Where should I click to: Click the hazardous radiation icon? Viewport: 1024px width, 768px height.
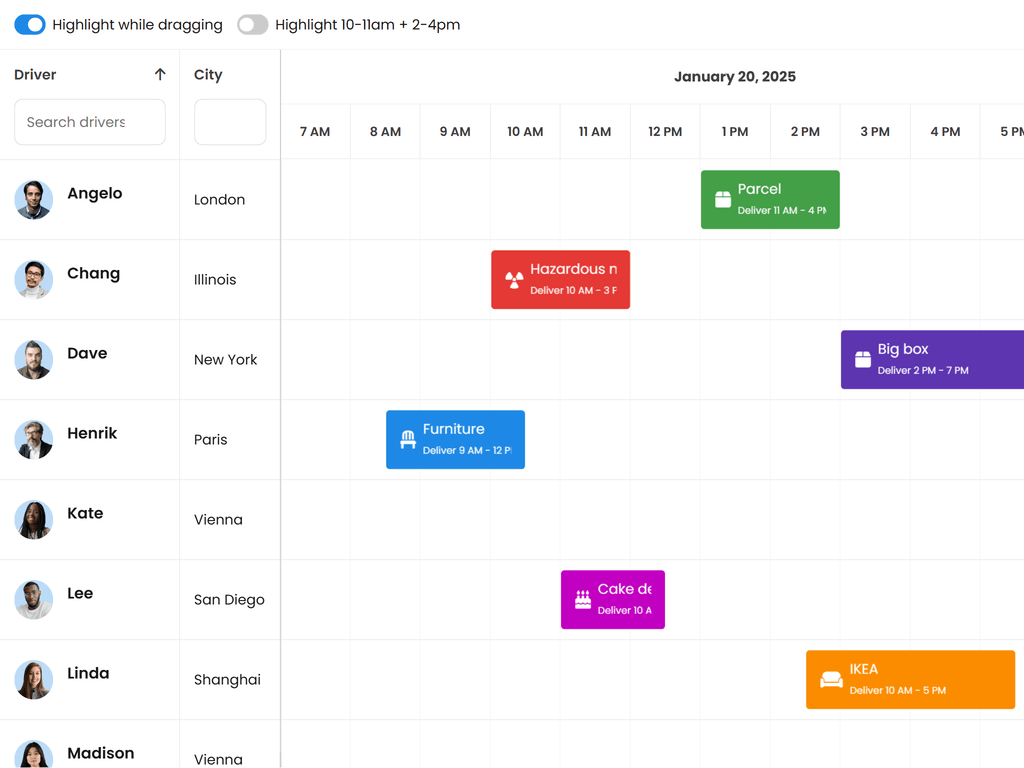(514, 280)
